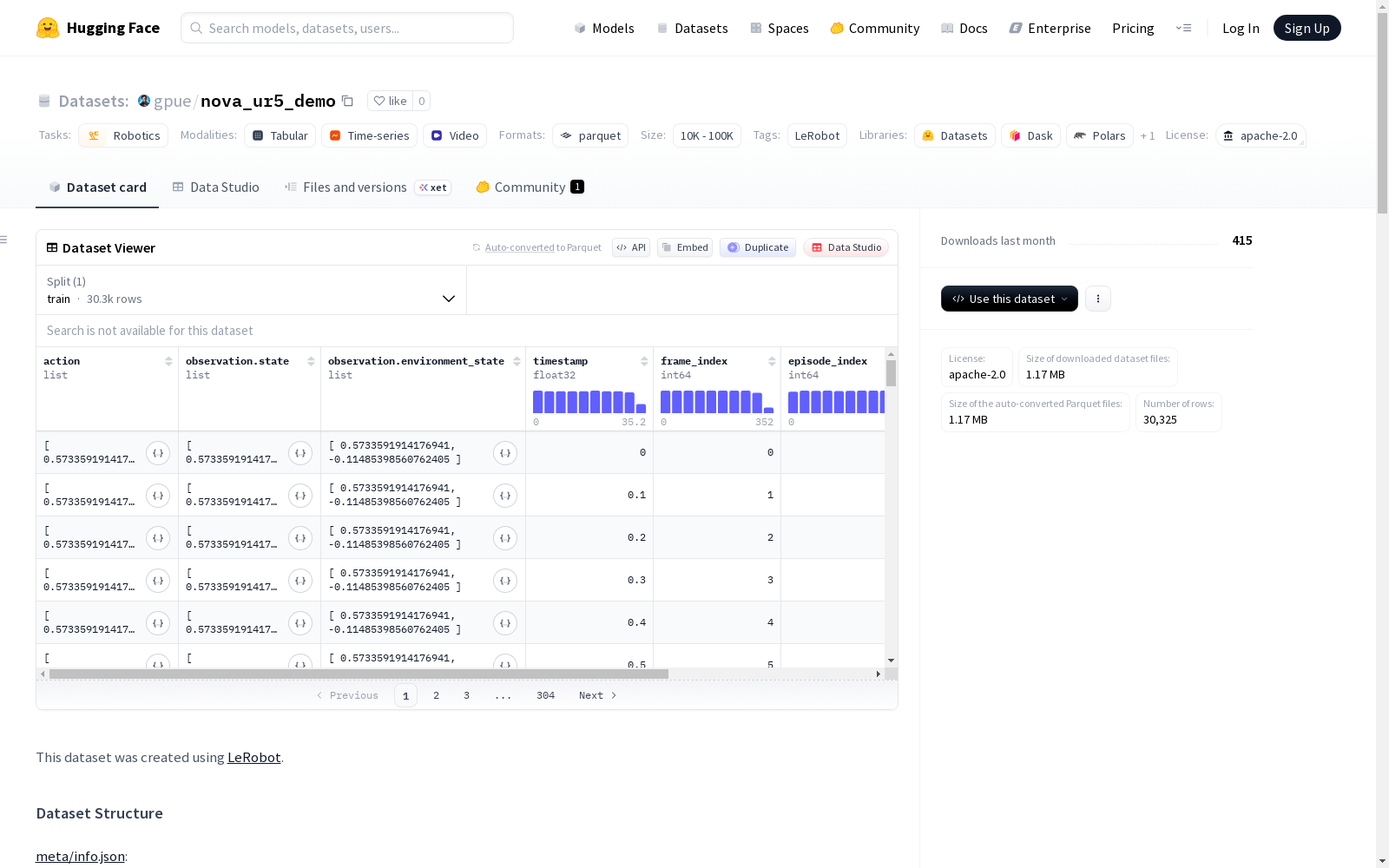
Task: Click the Duplicate button
Action: (758, 247)
